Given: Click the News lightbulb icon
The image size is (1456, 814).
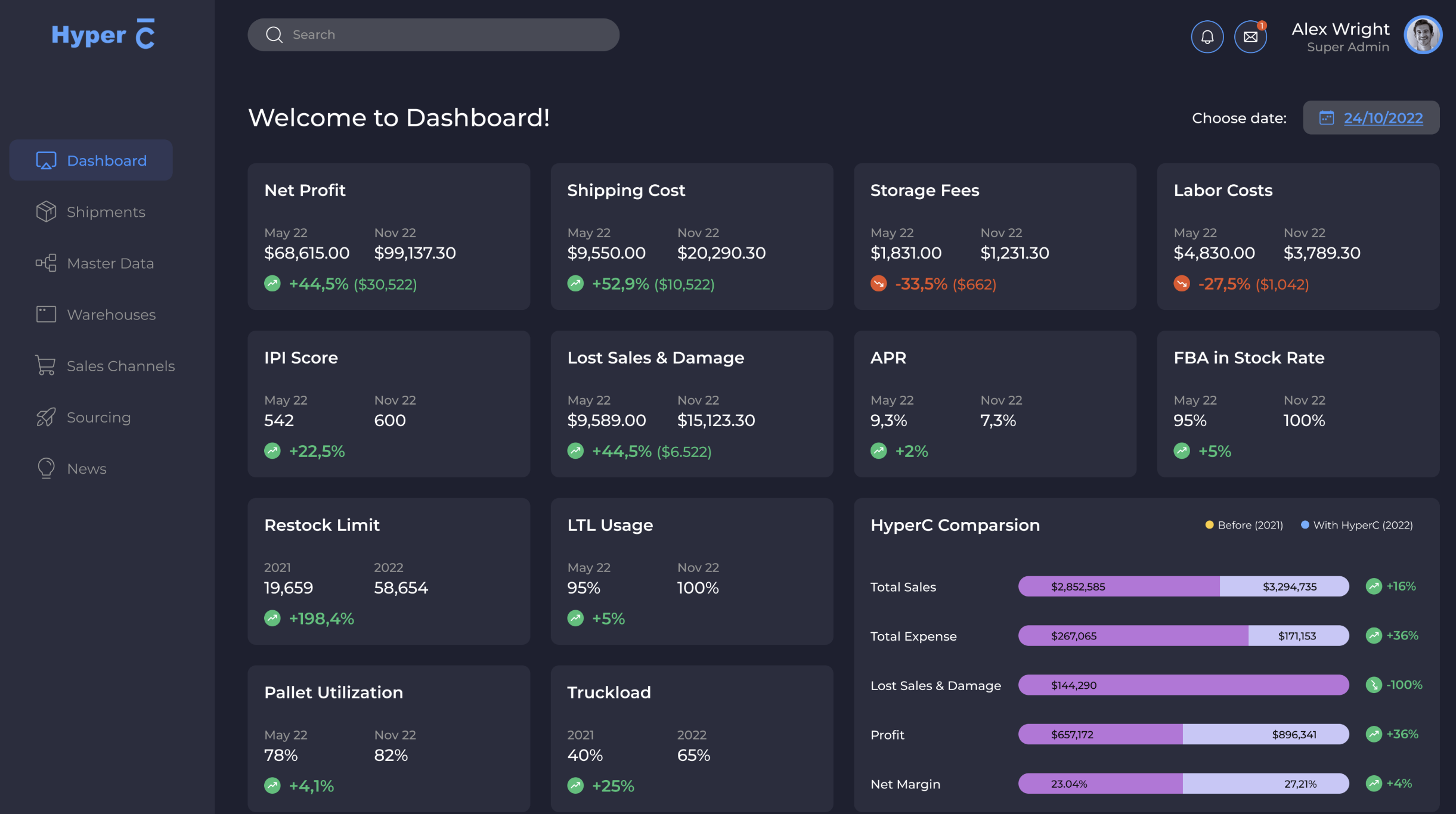Looking at the screenshot, I should 46,468.
